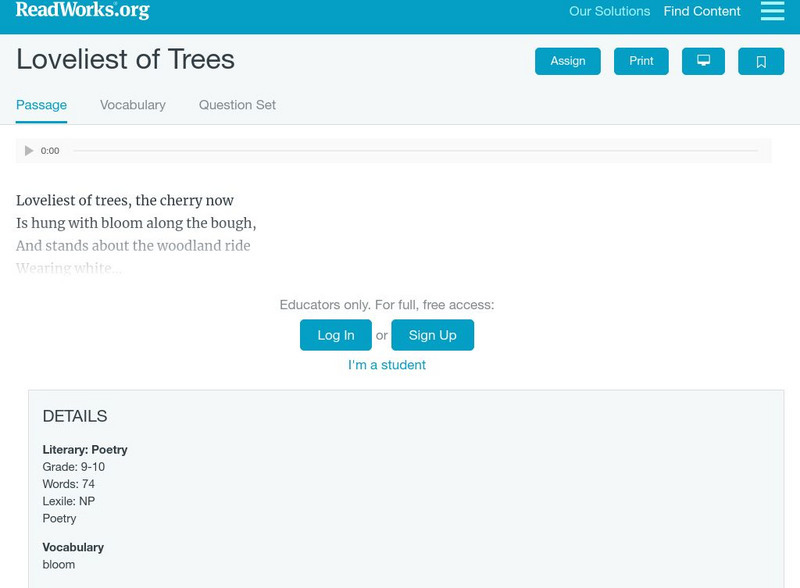Screen dimensions: 800x588
Task: Launch presentation mode via the monitor icon
Action: point(705,60)
